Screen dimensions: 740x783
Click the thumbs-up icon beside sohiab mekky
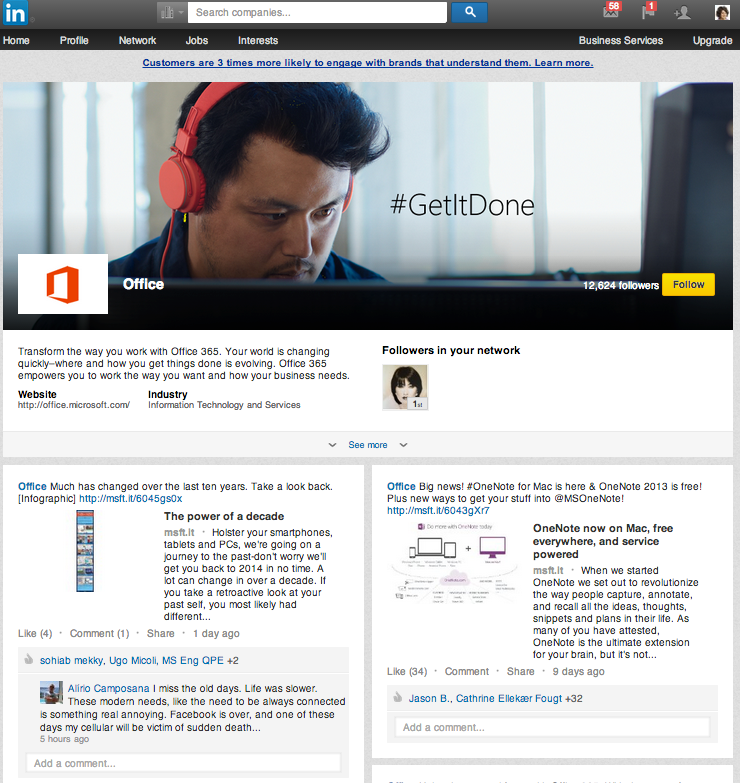[x=29, y=660]
